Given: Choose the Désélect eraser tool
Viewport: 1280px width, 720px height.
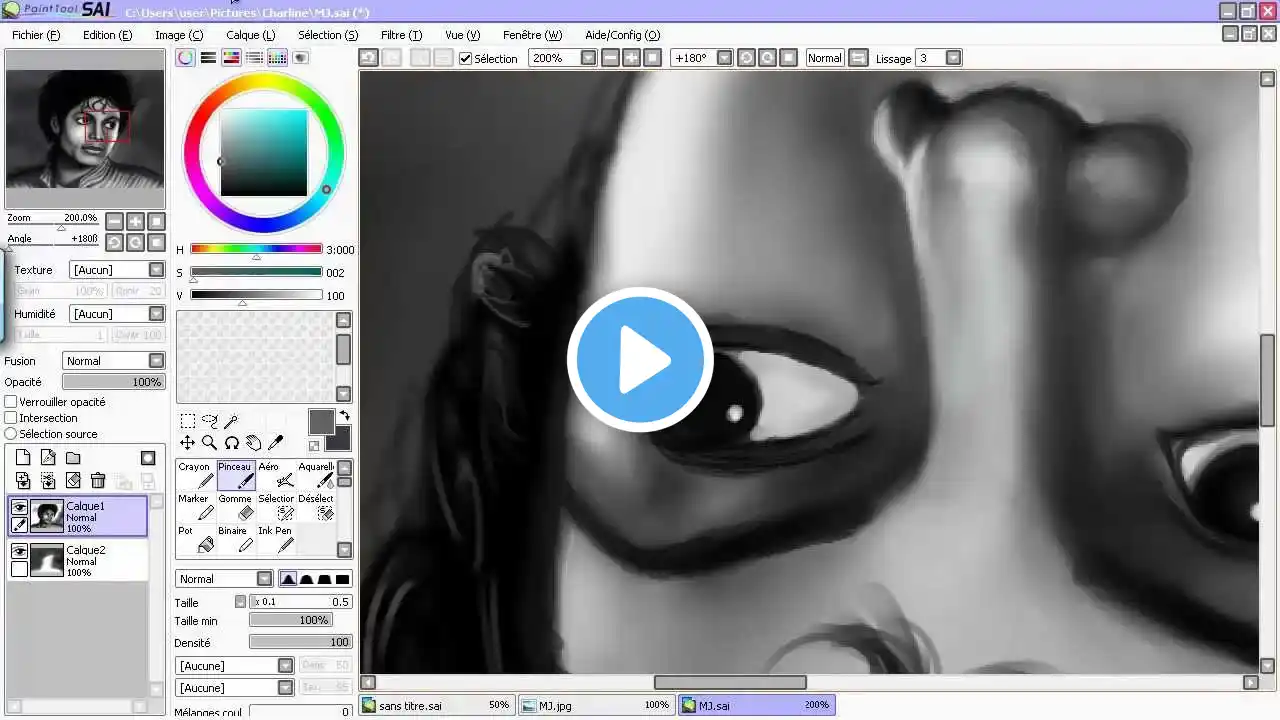Looking at the screenshot, I should tap(316, 507).
